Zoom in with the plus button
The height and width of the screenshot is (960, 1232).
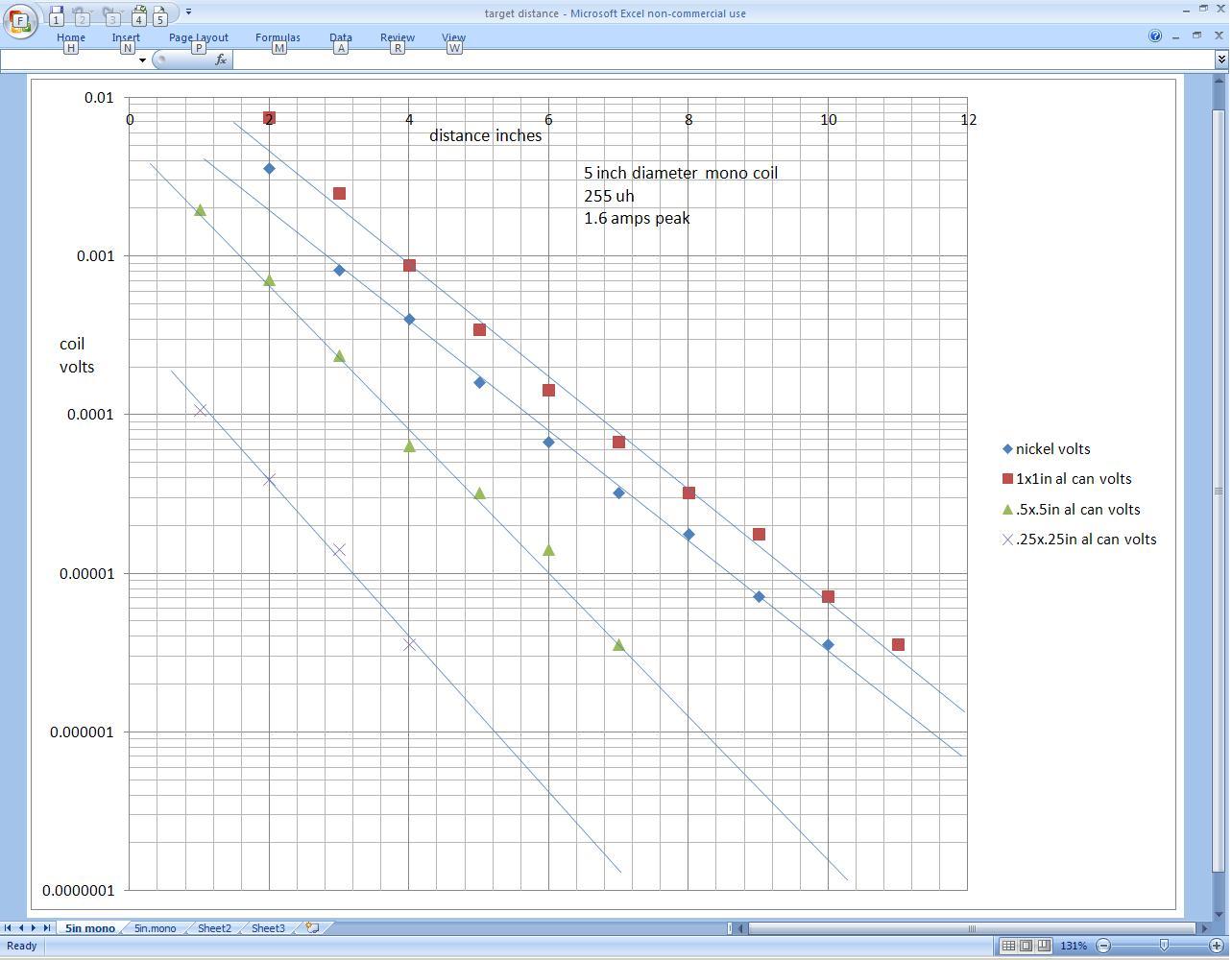click(x=1216, y=946)
